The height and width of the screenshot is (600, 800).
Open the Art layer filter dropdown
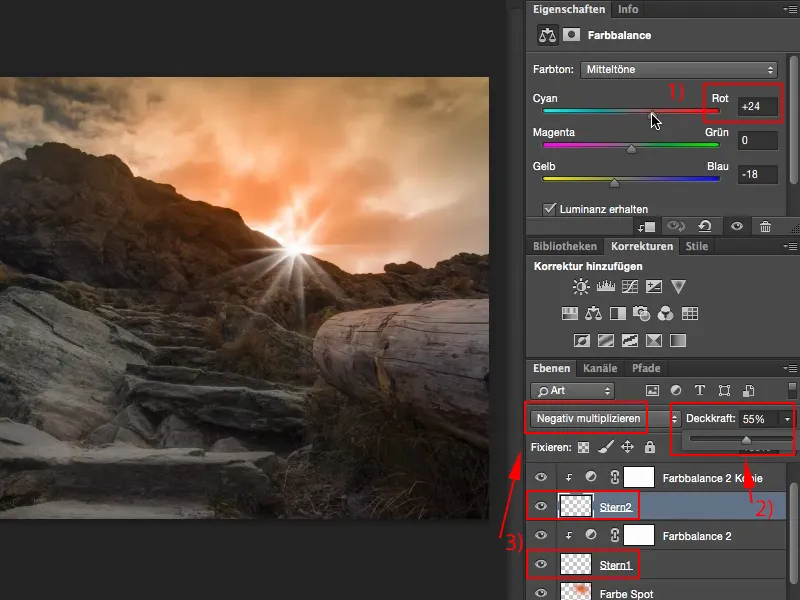click(x=573, y=390)
